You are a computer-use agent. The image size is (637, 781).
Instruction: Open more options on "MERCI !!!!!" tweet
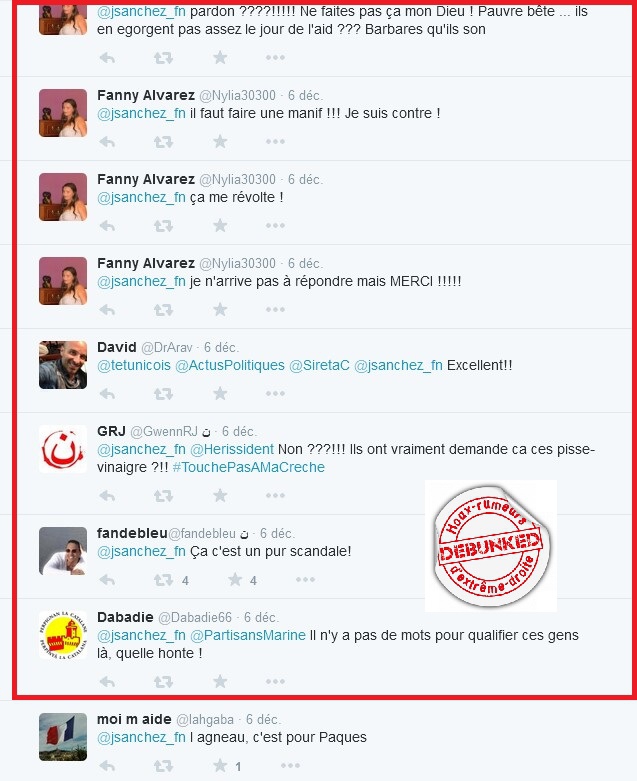click(275, 309)
